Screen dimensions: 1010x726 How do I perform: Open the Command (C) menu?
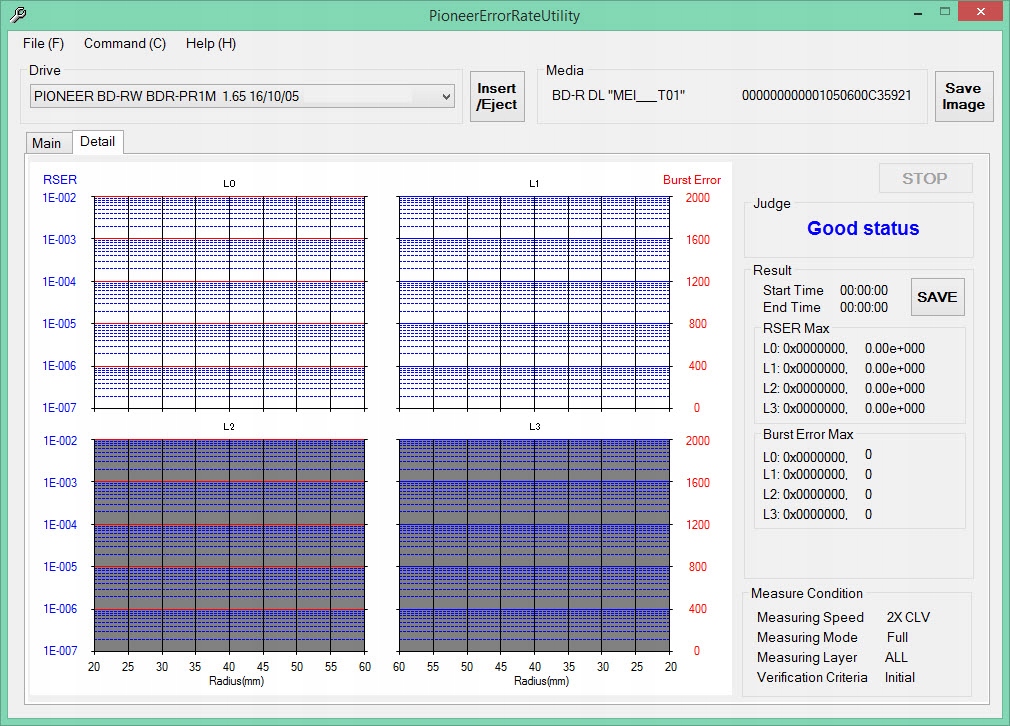click(x=125, y=44)
